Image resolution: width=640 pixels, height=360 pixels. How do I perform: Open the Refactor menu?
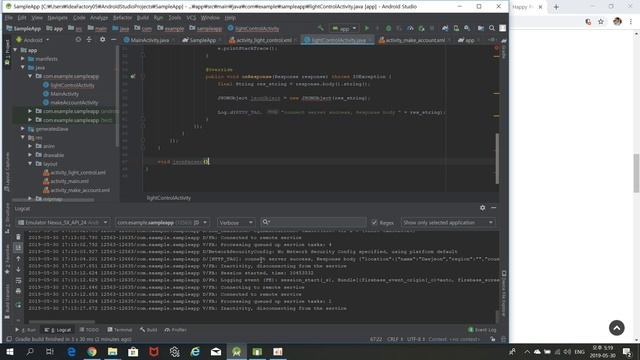[x=122, y=18]
